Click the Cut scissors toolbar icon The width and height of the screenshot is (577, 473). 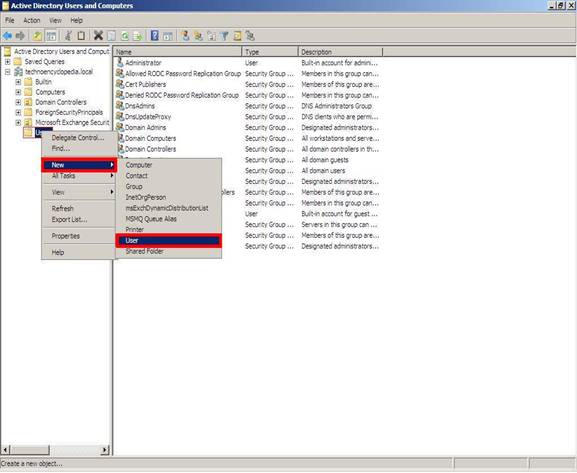68,36
